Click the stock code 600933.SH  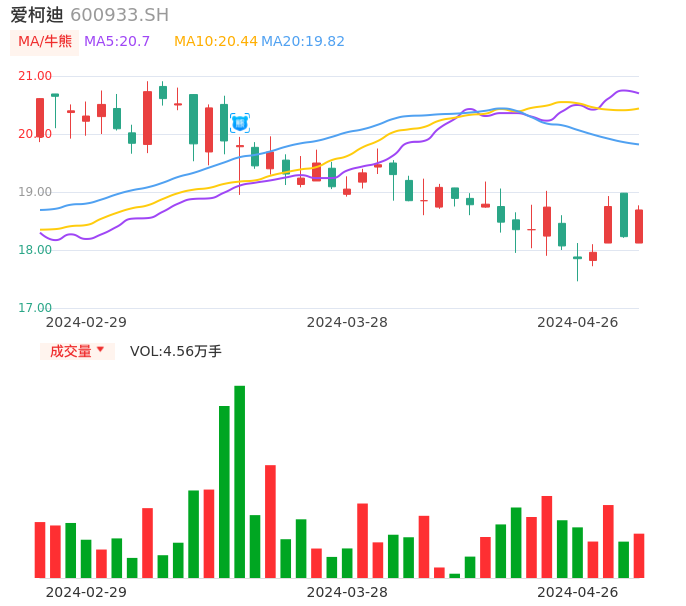pyautogui.click(x=119, y=15)
